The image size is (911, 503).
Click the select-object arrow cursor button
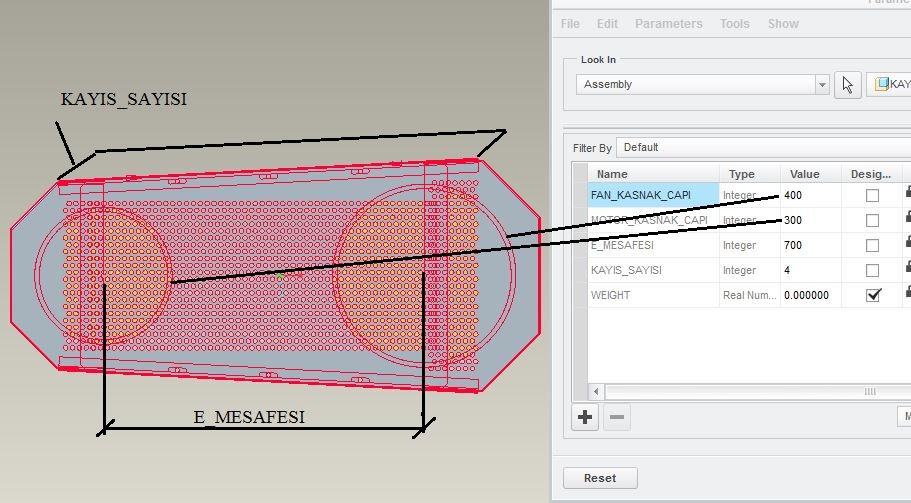pos(848,85)
